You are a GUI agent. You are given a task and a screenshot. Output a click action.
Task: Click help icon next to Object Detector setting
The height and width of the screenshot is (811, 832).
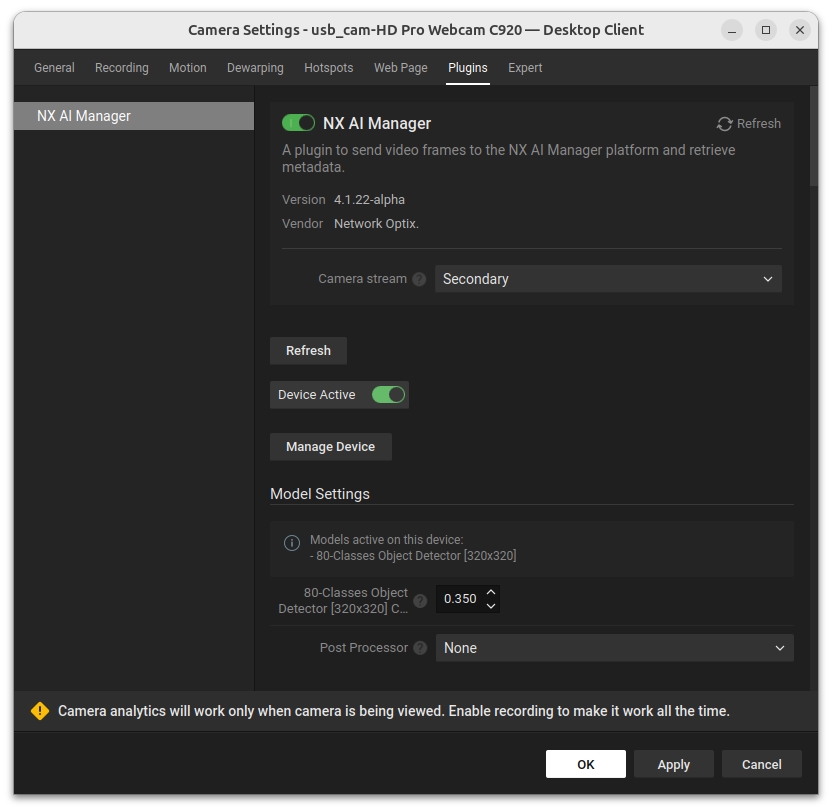420,601
